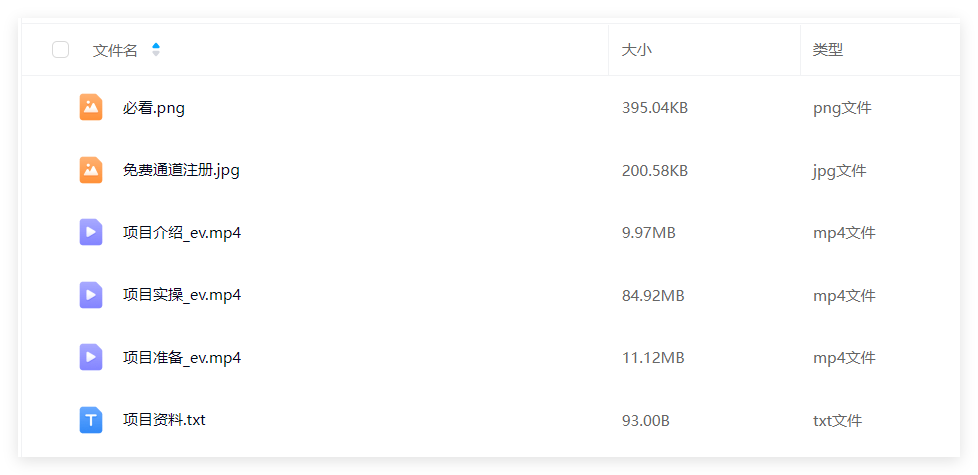
Task: Open the video 项目实操_ev.mp4
Action: (x=182, y=295)
